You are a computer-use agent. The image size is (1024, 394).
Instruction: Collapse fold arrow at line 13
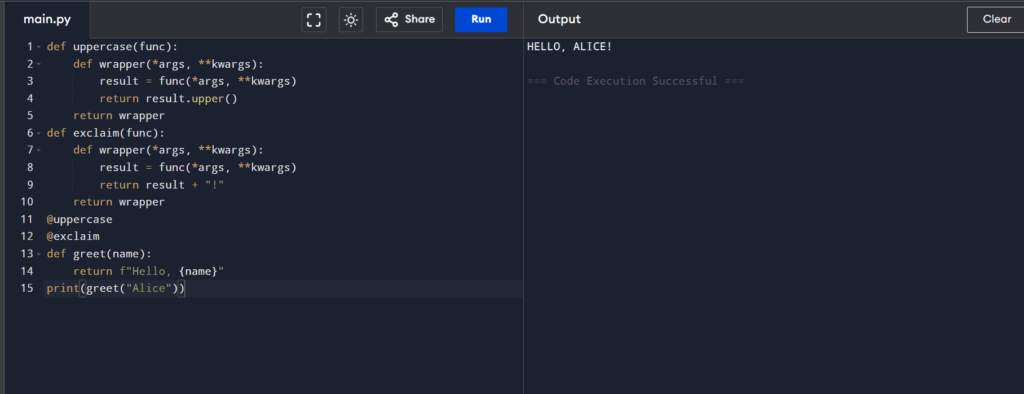click(39, 254)
